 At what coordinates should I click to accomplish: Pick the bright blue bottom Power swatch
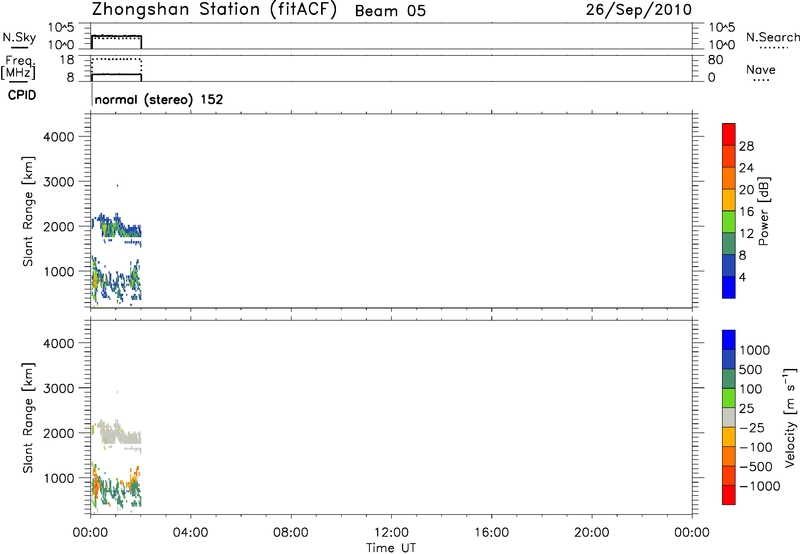pyautogui.click(x=729, y=287)
